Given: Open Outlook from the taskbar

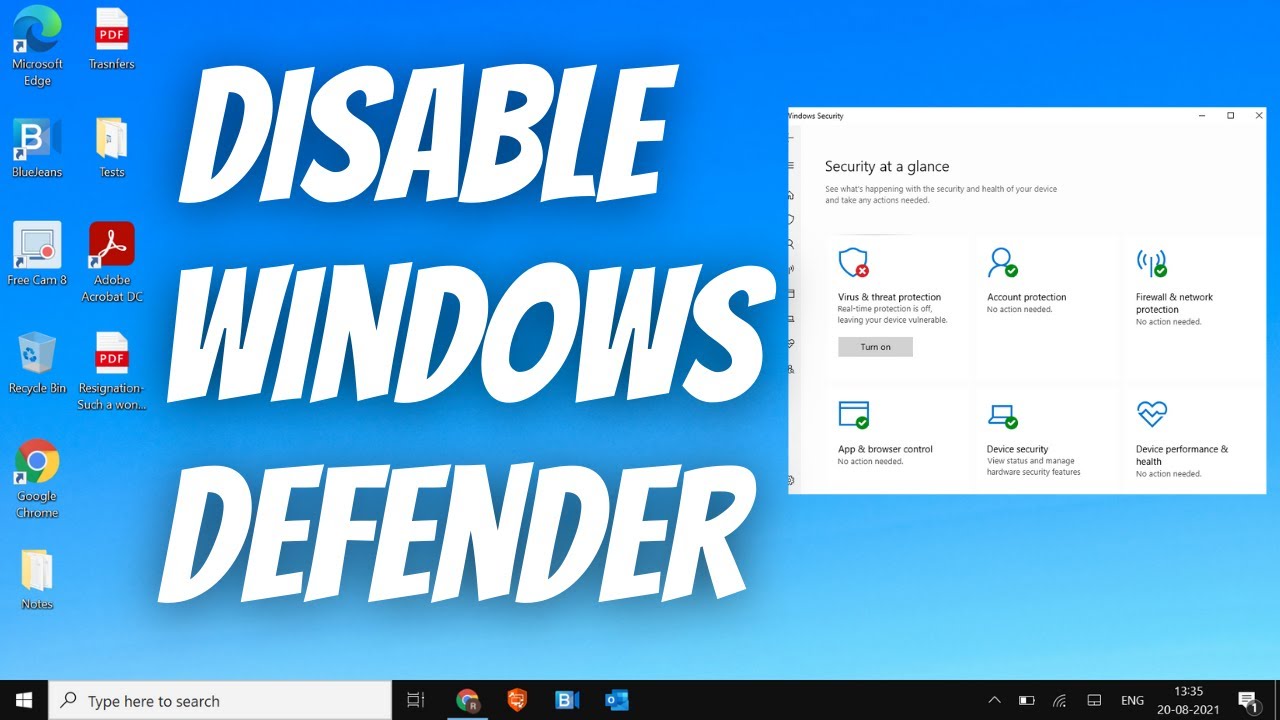Looking at the screenshot, I should pyautogui.click(x=616, y=700).
